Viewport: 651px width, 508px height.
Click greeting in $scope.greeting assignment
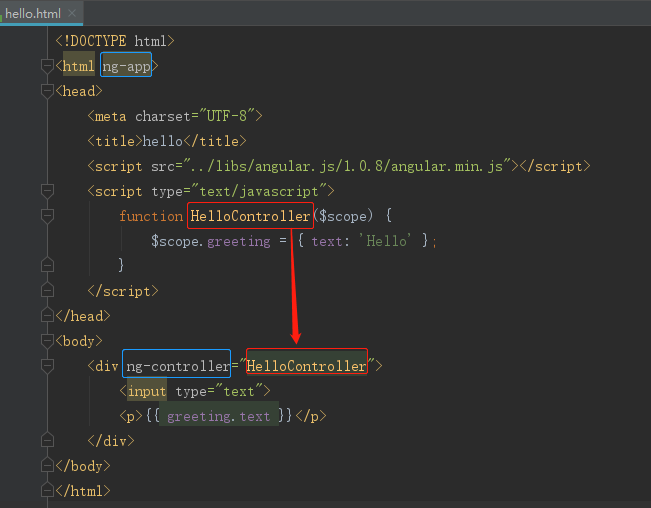(239, 242)
